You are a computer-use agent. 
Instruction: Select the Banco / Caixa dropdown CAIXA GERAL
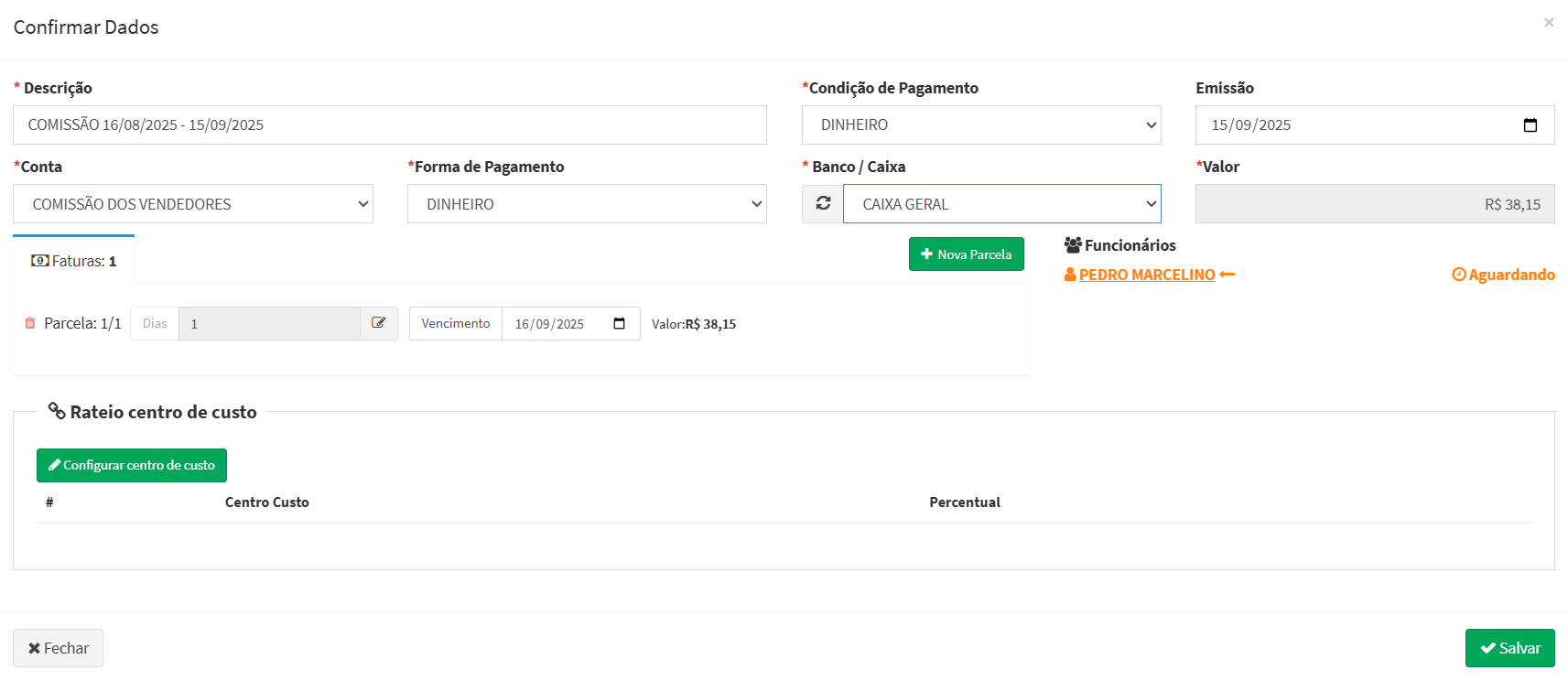tap(1001, 204)
